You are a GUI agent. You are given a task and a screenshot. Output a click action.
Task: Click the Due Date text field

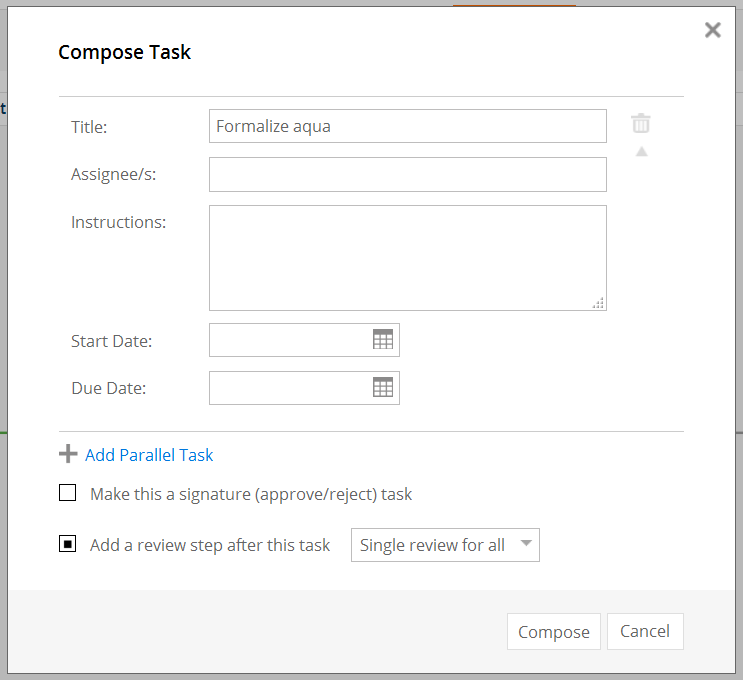(290, 388)
